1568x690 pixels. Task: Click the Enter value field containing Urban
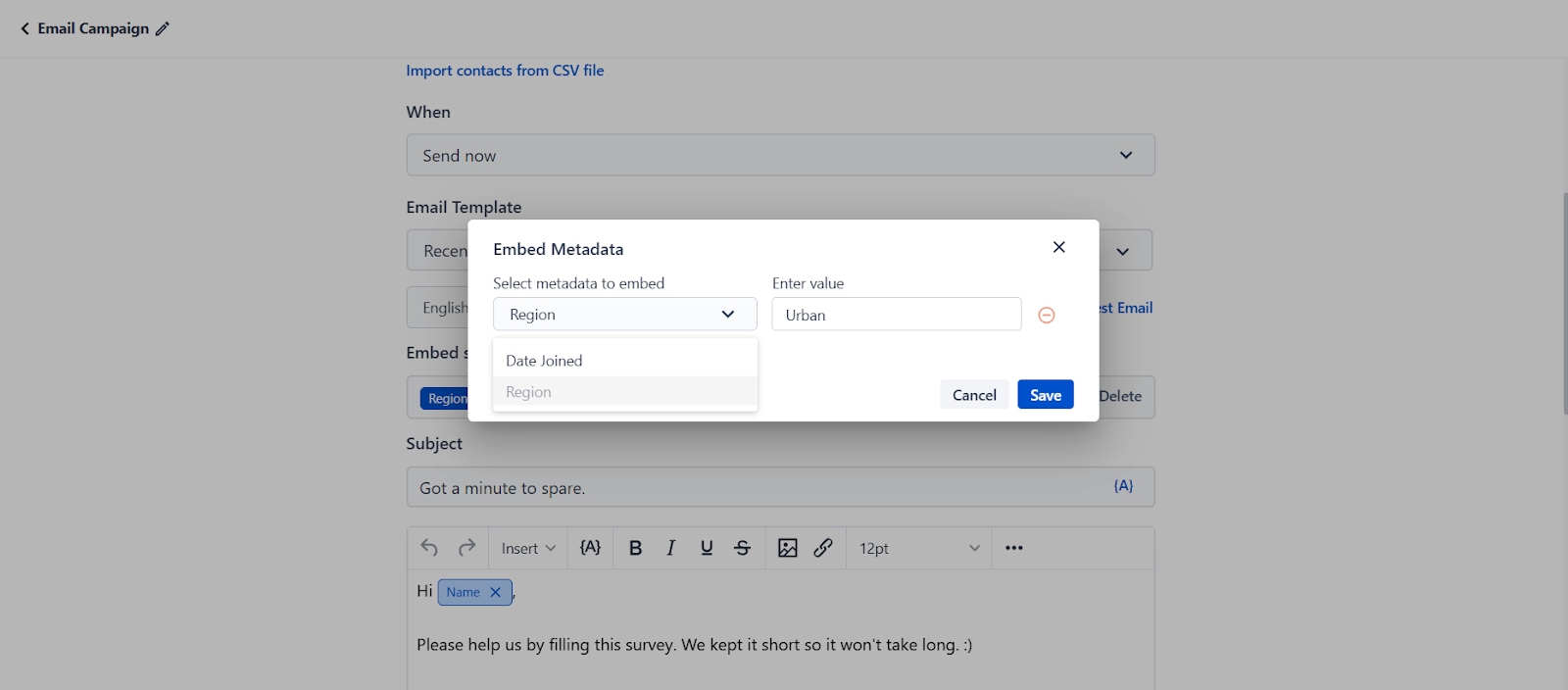point(896,315)
